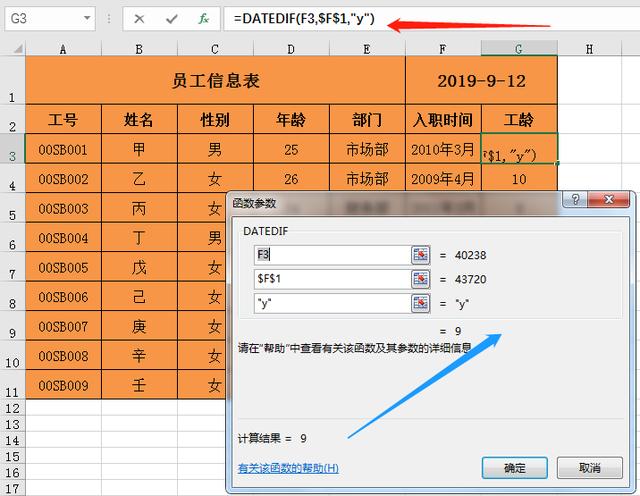Select column D header
This screenshot has height=496, width=640.
291,49
